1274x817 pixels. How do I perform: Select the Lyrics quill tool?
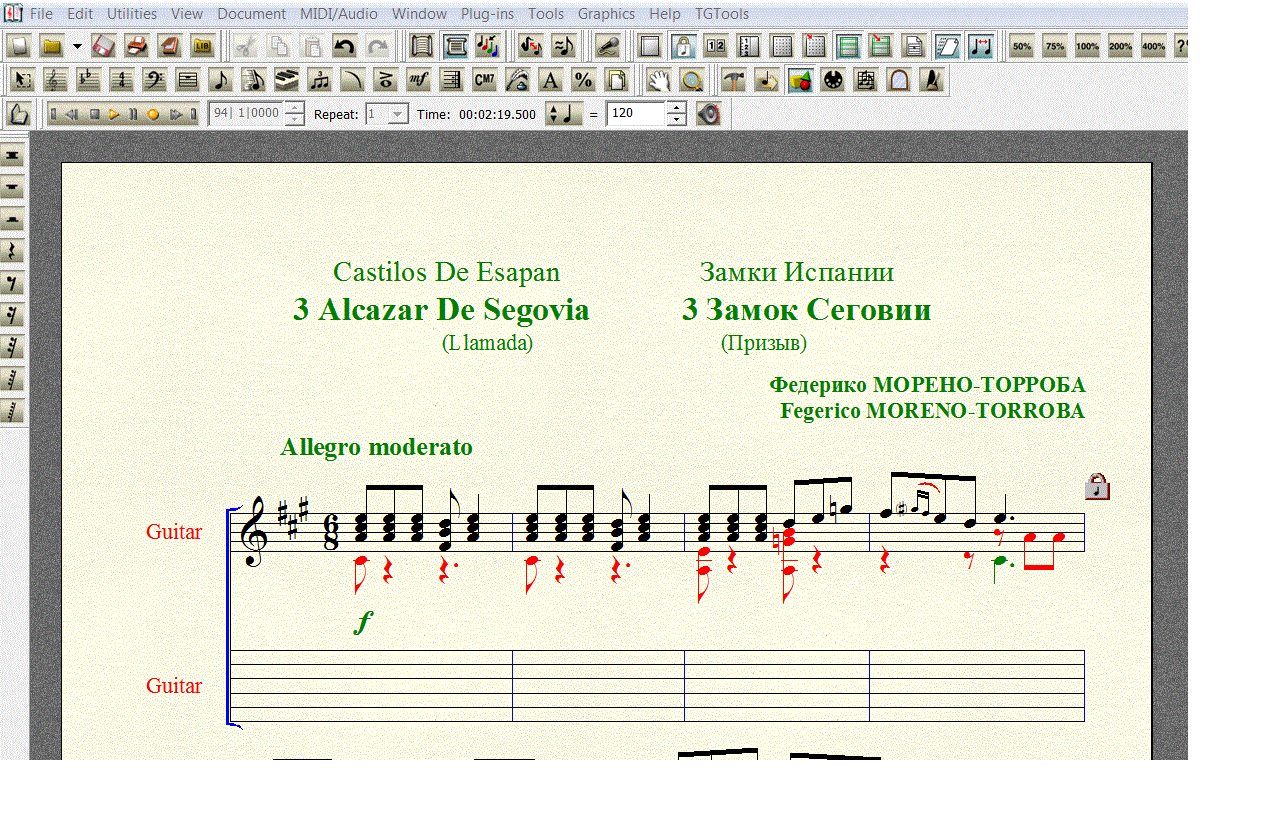(x=518, y=80)
